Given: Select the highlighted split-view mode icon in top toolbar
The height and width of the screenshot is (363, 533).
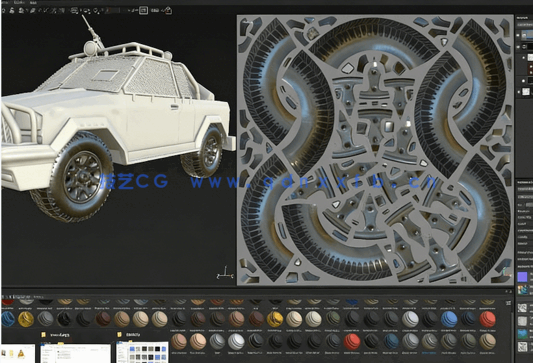Looking at the screenshot, I should click(143, 11).
